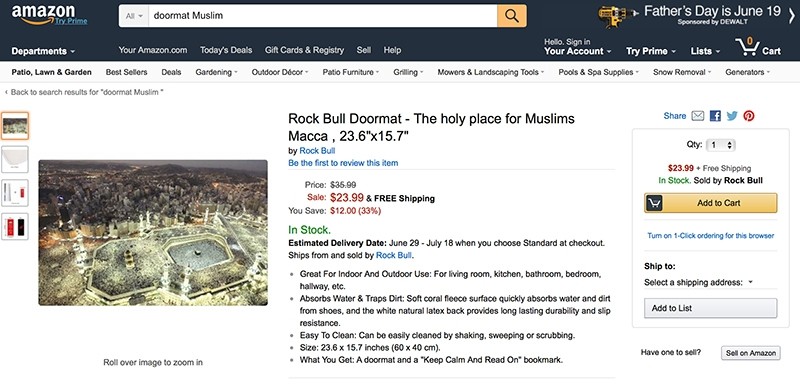800x384 pixels.
Task: Click the search magnifier button
Action: tap(512, 16)
